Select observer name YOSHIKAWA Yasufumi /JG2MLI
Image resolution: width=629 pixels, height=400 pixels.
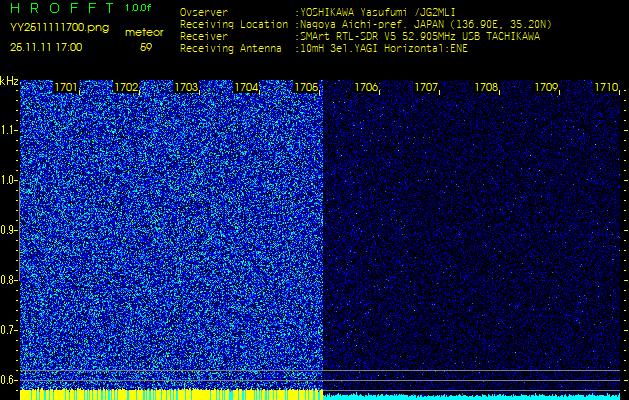(377, 13)
